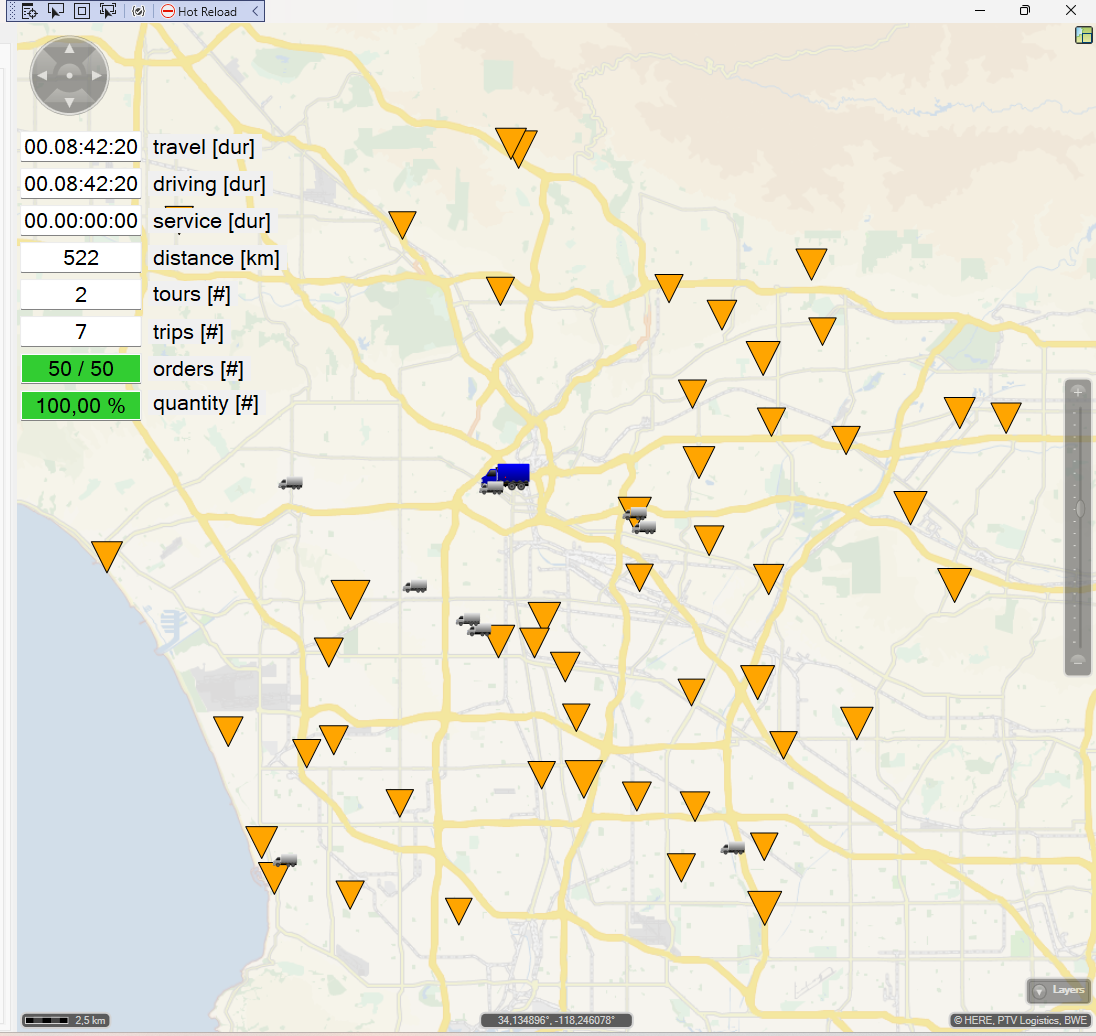
Task: Pan the map left with the compass arrow
Action: tap(43, 75)
